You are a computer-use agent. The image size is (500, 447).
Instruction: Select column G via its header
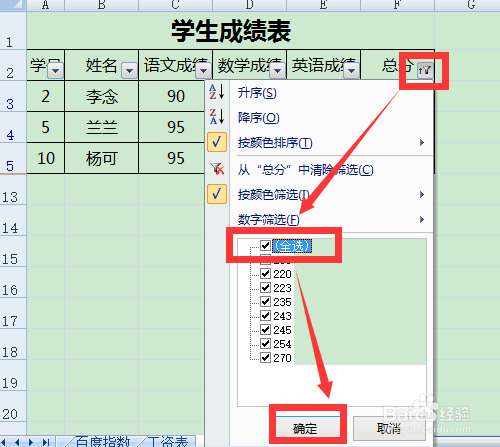[x=467, y=5]
